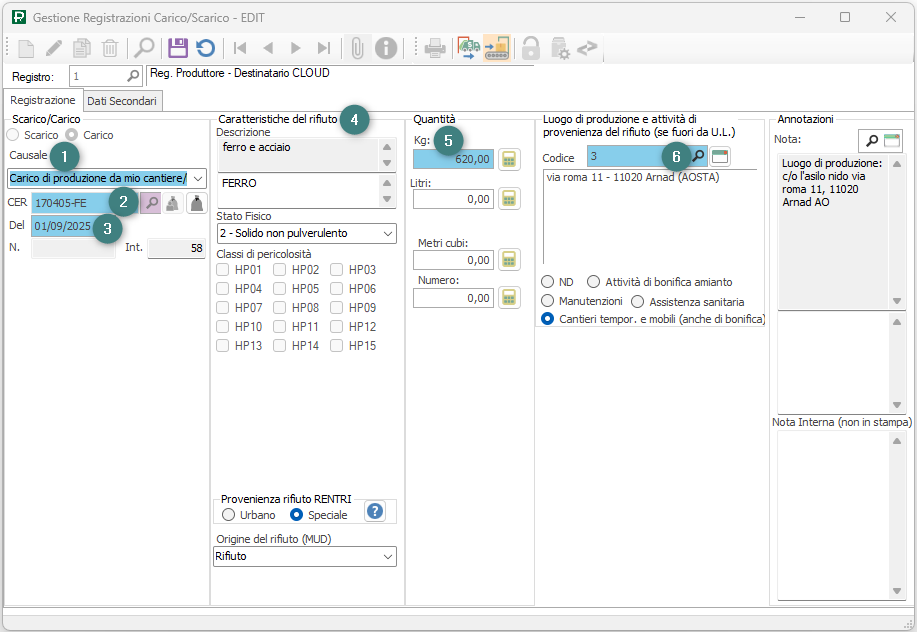Screen dimensions: 917x632
Task: Click the blue Undo arrow icon
Action: point(205,48)
